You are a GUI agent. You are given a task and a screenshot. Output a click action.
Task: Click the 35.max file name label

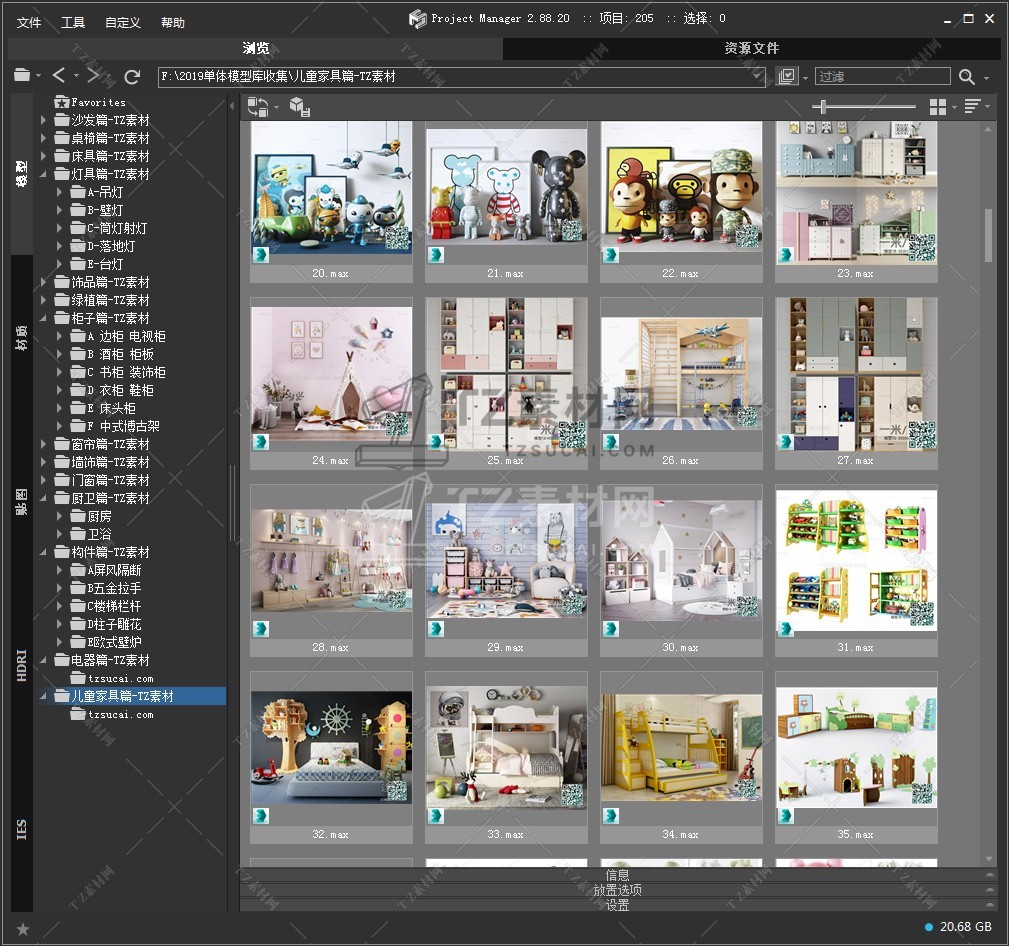(855, 834)
